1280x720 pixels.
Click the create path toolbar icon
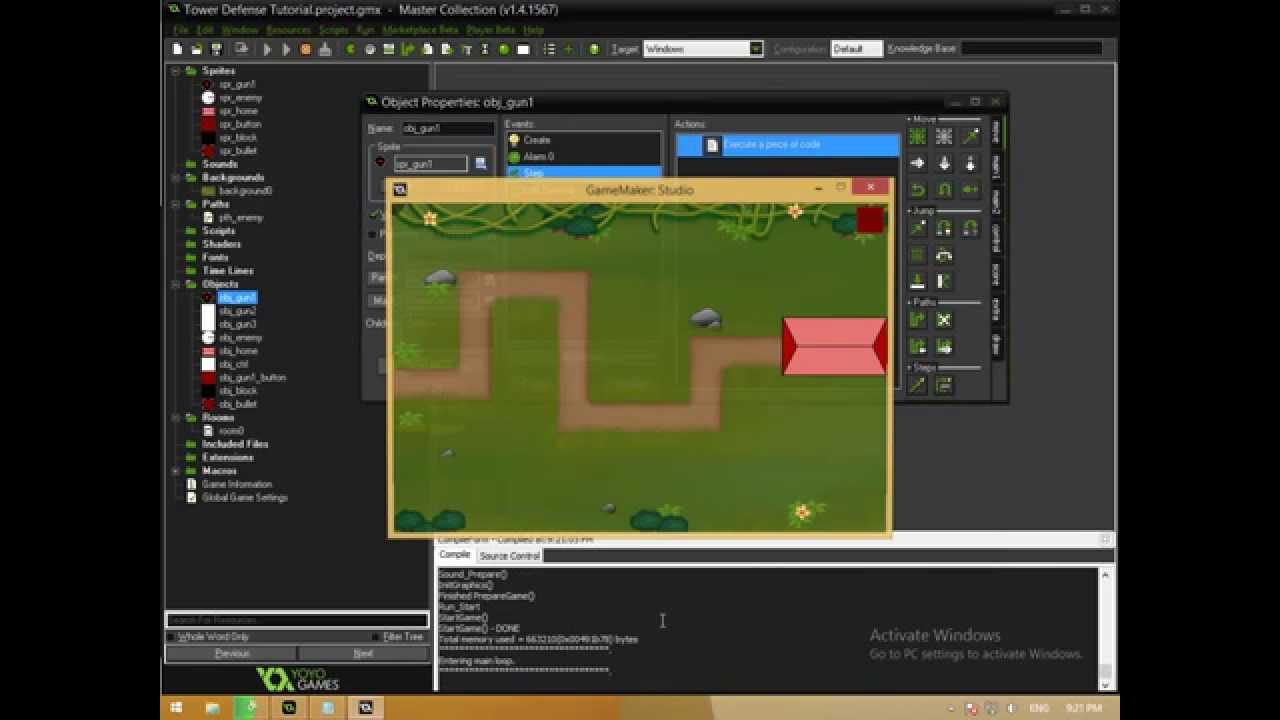click(408, 49)
